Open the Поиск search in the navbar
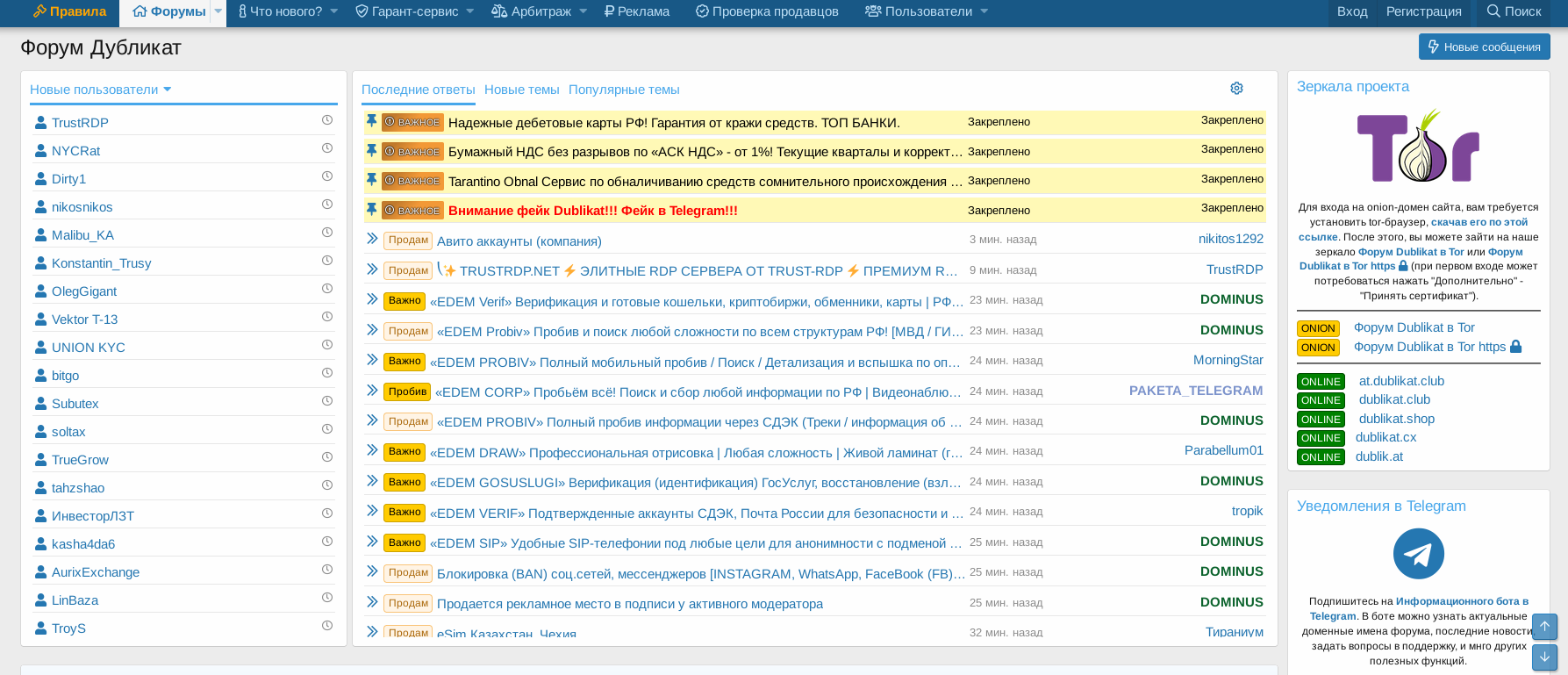 tap(1514, 11)
